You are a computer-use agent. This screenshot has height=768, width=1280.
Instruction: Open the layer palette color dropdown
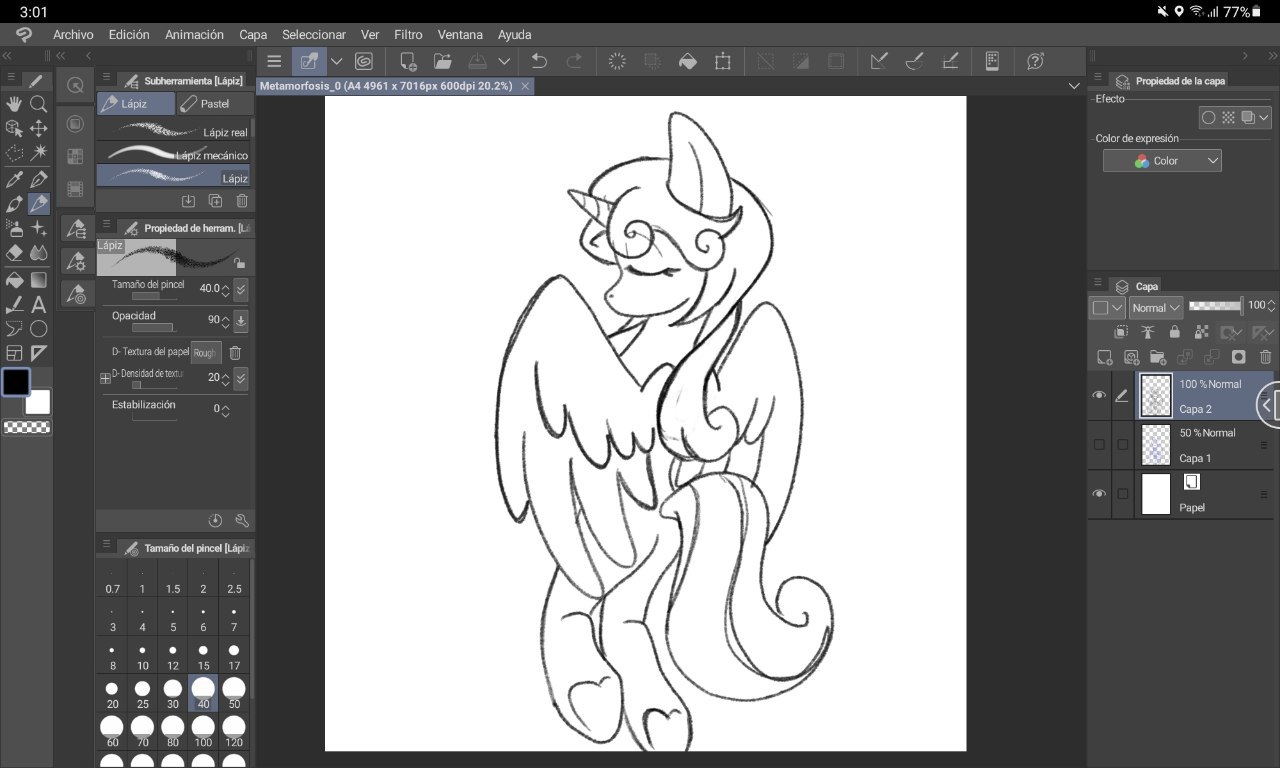(x=1107, y=308)
